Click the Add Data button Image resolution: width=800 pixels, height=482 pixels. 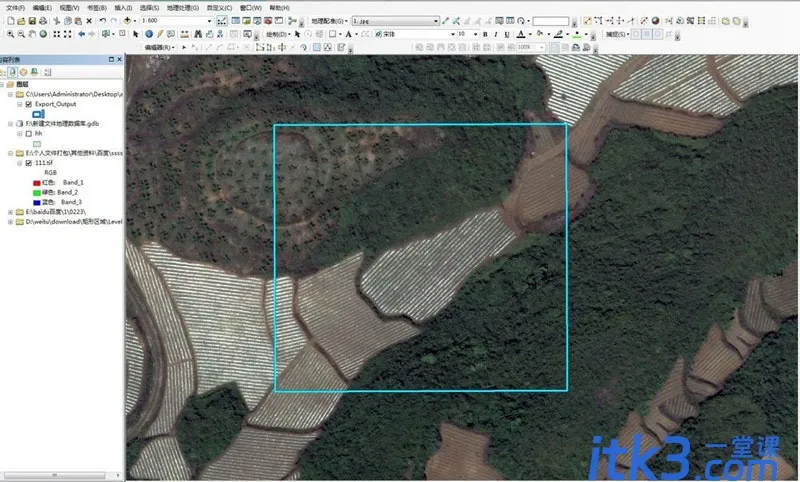coord(127,20)
